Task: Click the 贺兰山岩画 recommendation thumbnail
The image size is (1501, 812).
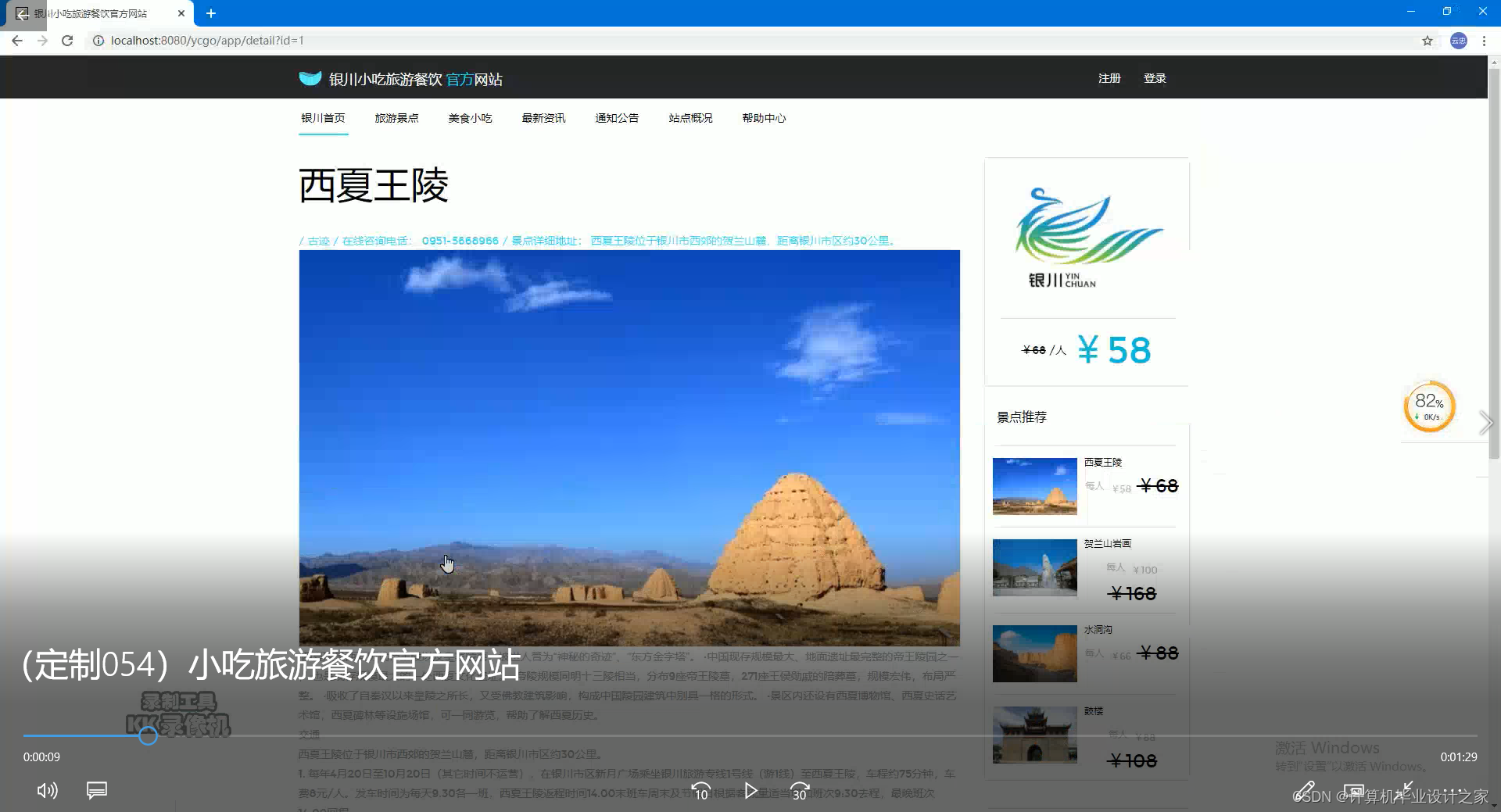Action: click(x=1034, y=567)
